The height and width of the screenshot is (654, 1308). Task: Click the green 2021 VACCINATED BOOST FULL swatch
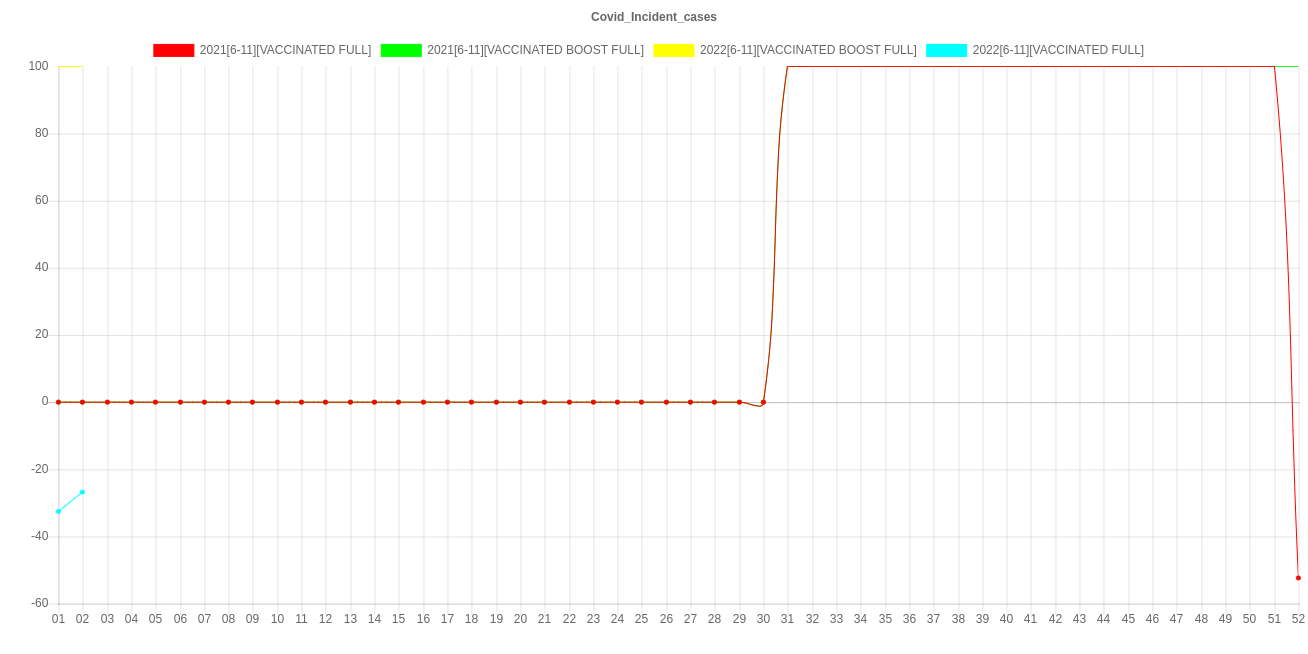coord(400,50)
